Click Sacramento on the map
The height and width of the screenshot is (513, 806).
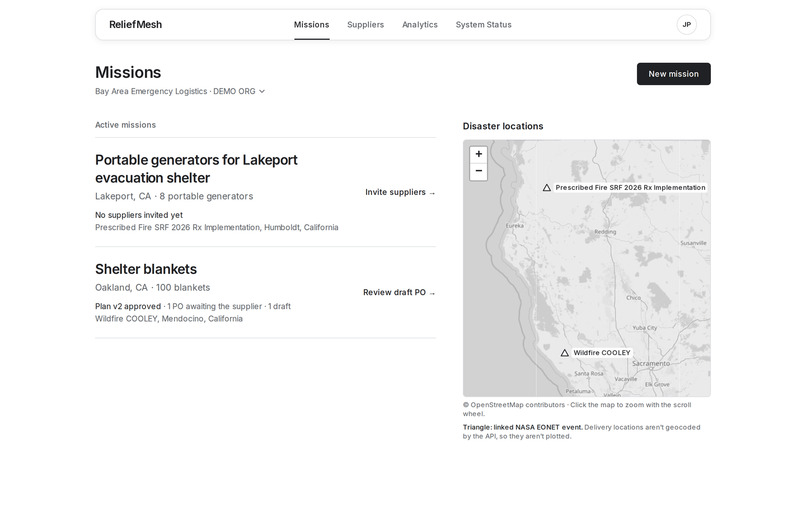(651, 363)
